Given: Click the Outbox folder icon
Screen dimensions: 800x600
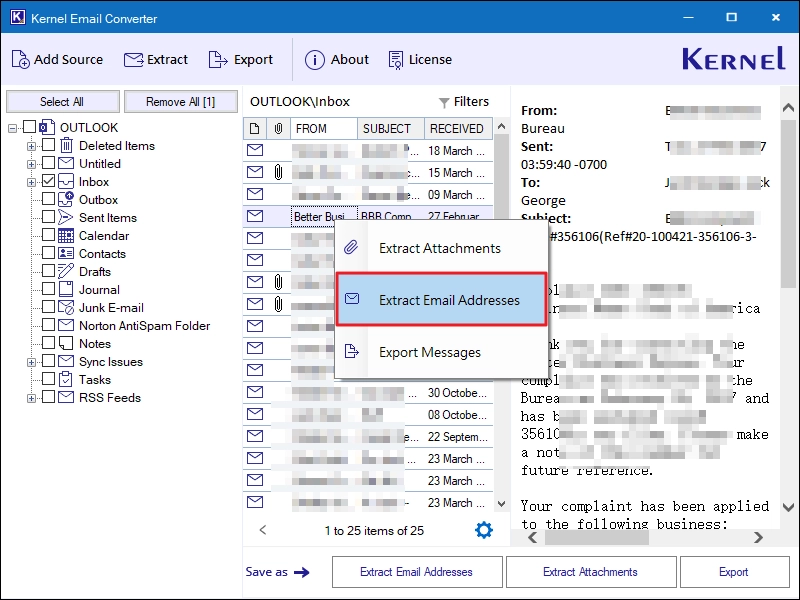Looking at the screenshot, I should (x=66, y=199).
